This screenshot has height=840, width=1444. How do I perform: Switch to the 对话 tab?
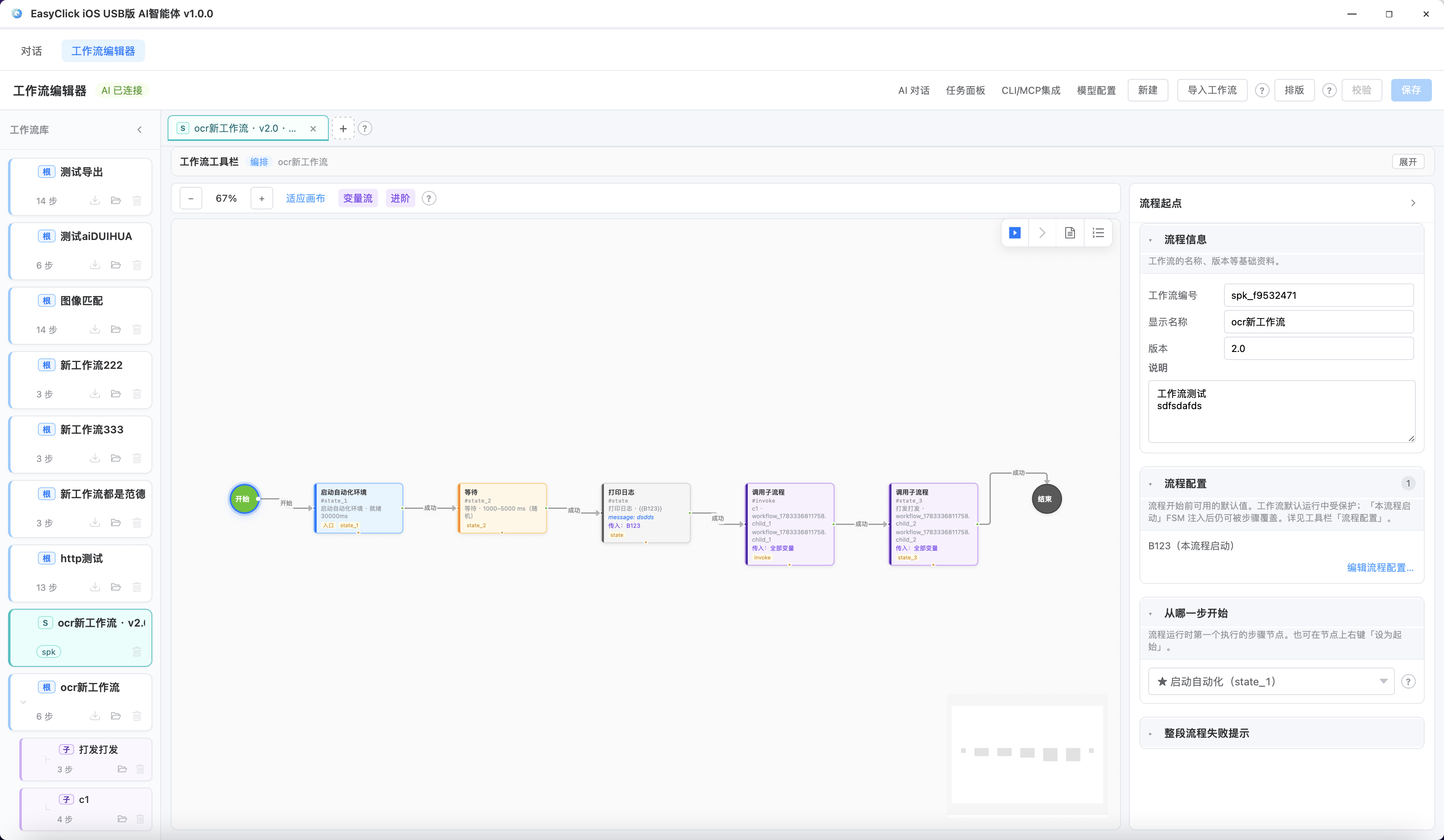pyautogui.click(x=31, y=51)
